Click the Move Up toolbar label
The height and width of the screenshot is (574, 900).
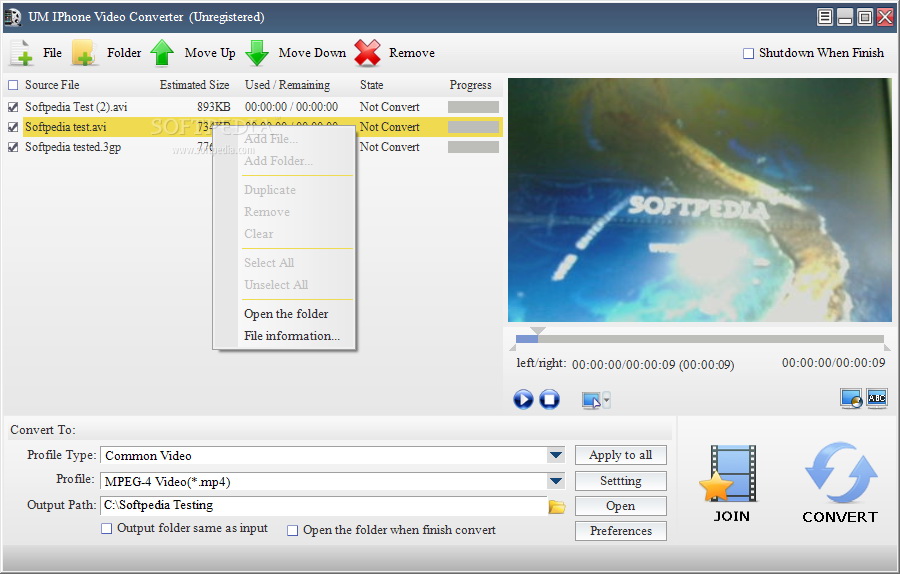pyautogui.click(x=210, y=53)
